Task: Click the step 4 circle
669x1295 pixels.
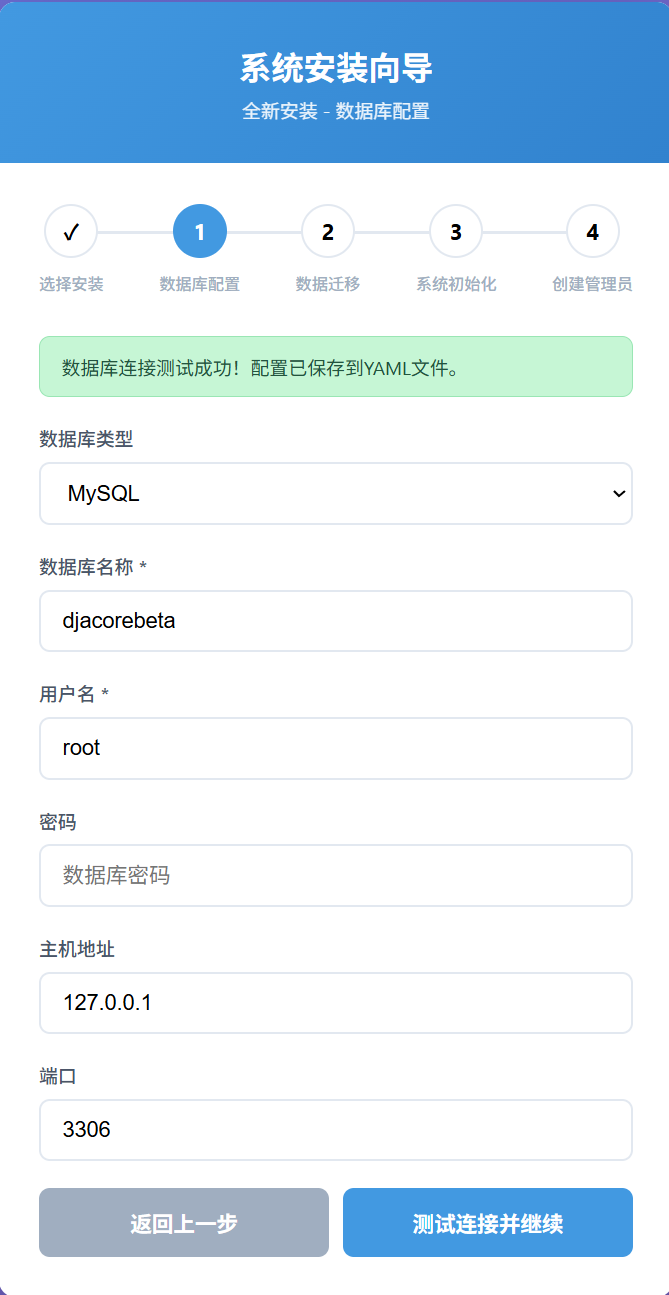Action: point(593,232)
